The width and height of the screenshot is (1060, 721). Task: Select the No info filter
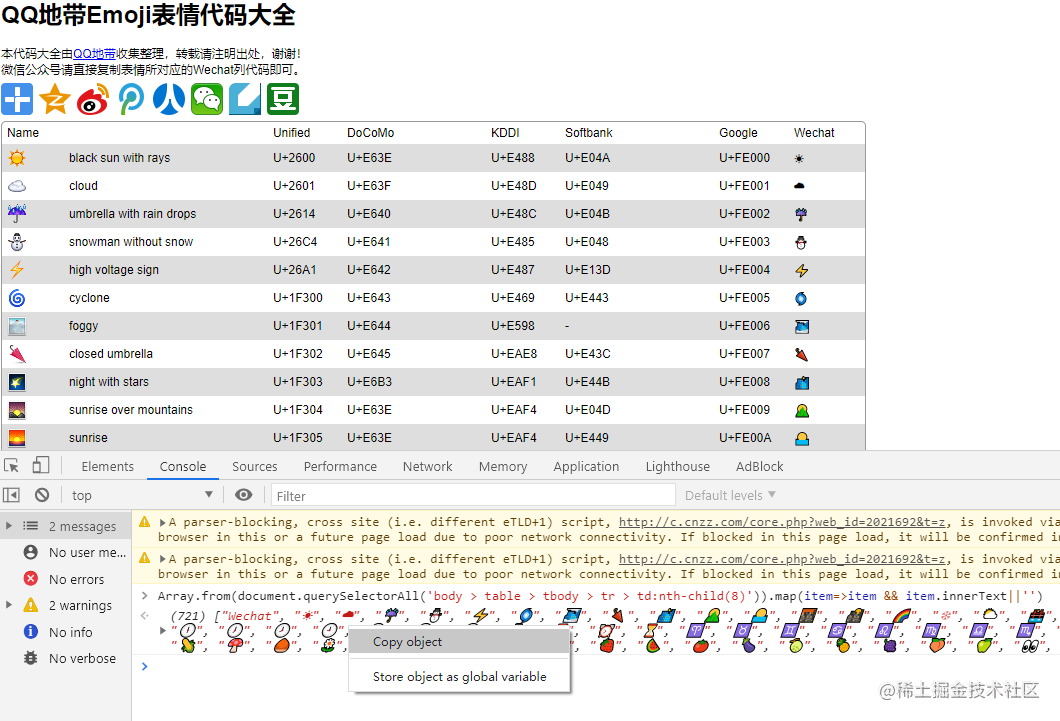pos(66,632)
